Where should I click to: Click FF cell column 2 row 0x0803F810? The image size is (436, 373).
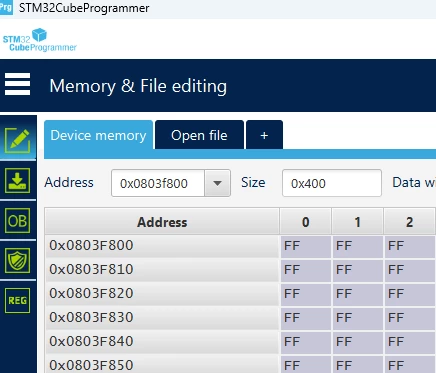coord(410,270)
